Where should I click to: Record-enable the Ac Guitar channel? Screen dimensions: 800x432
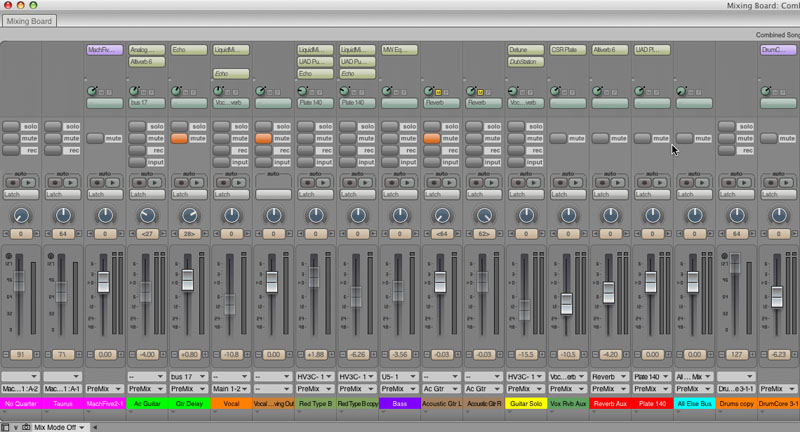[137, 150]
